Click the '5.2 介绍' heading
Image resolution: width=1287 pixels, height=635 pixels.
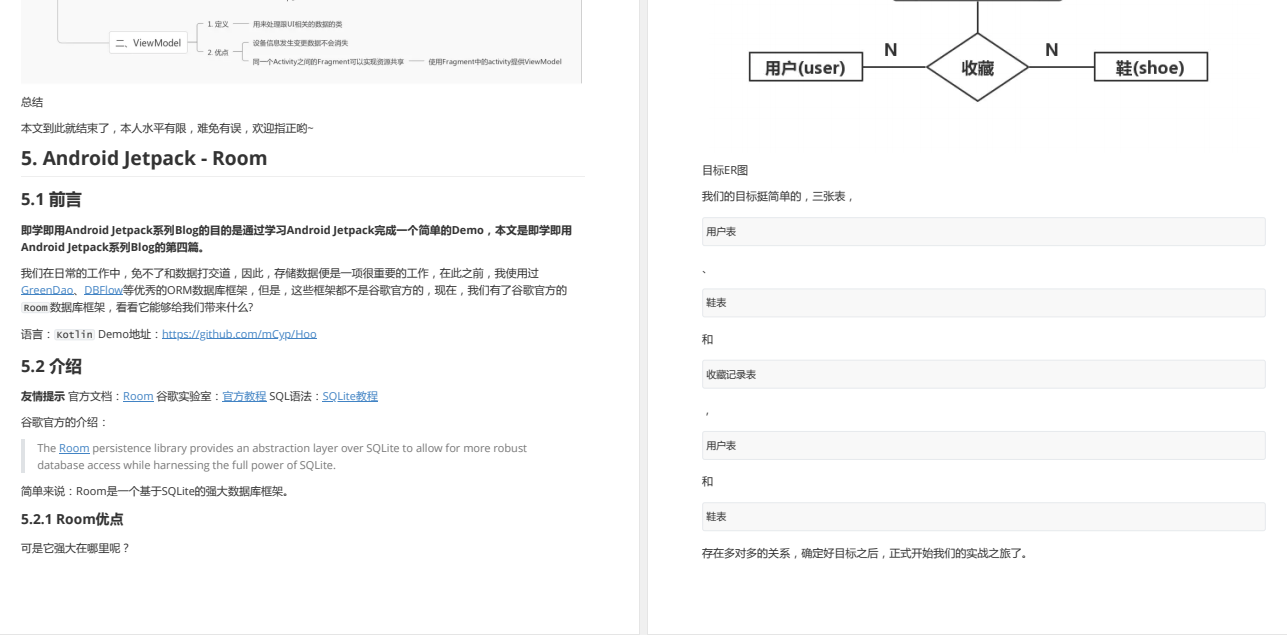coord(51,366)
